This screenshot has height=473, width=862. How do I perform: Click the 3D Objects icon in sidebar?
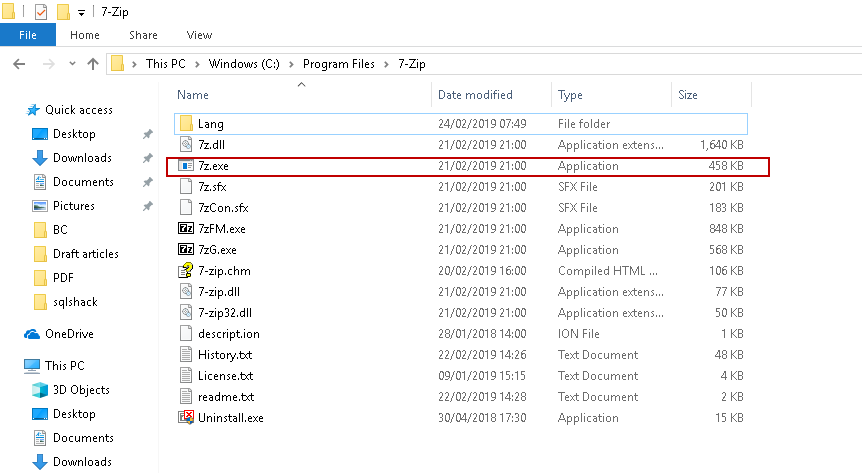pyautogui.click(x=40, y=390)
